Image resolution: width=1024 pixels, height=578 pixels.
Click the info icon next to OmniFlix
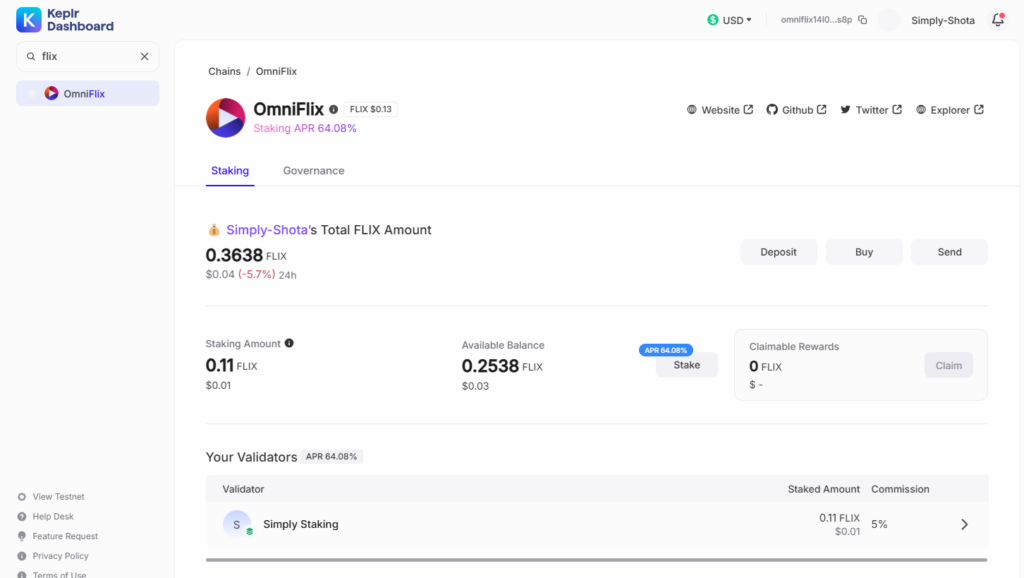click(x=334, y=109)
